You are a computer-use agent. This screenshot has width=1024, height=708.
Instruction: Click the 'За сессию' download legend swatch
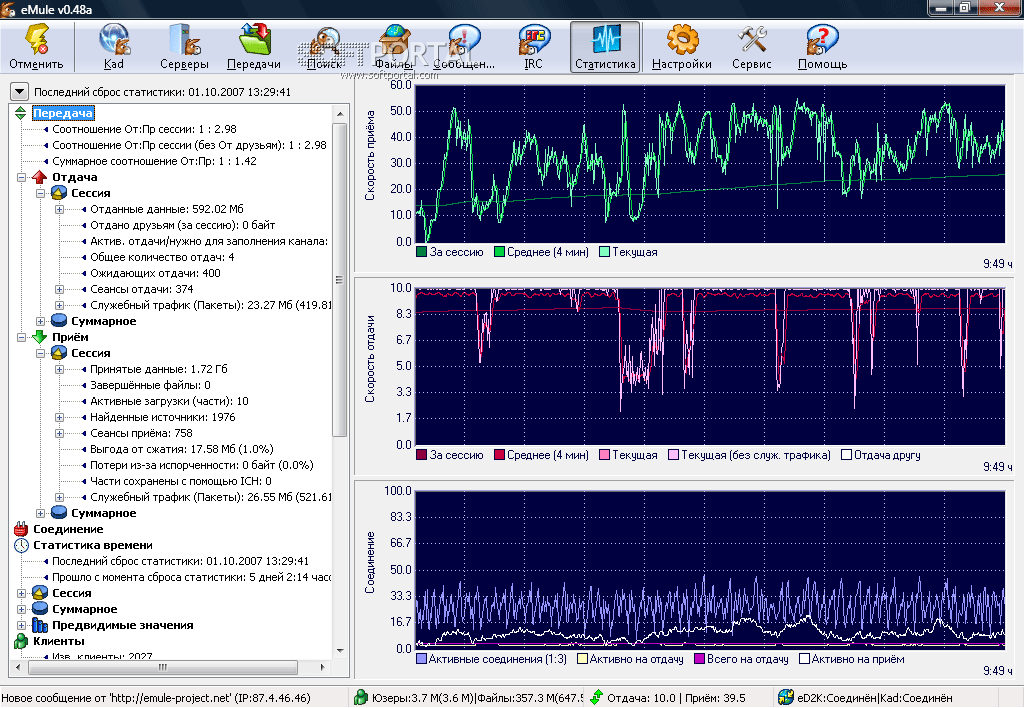point(422,253)
